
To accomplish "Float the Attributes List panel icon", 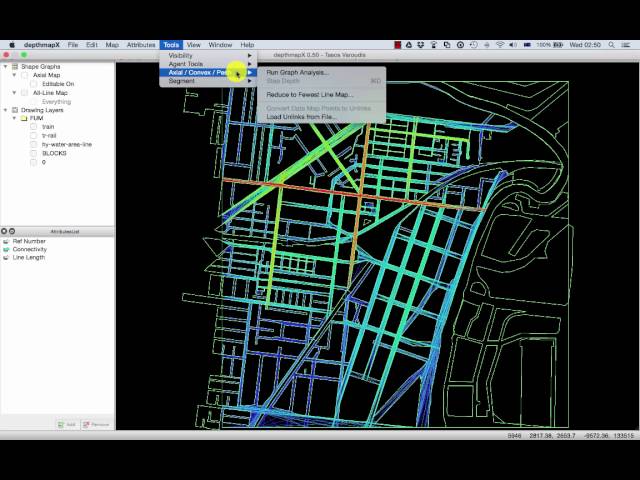I will tap(12, 231).
